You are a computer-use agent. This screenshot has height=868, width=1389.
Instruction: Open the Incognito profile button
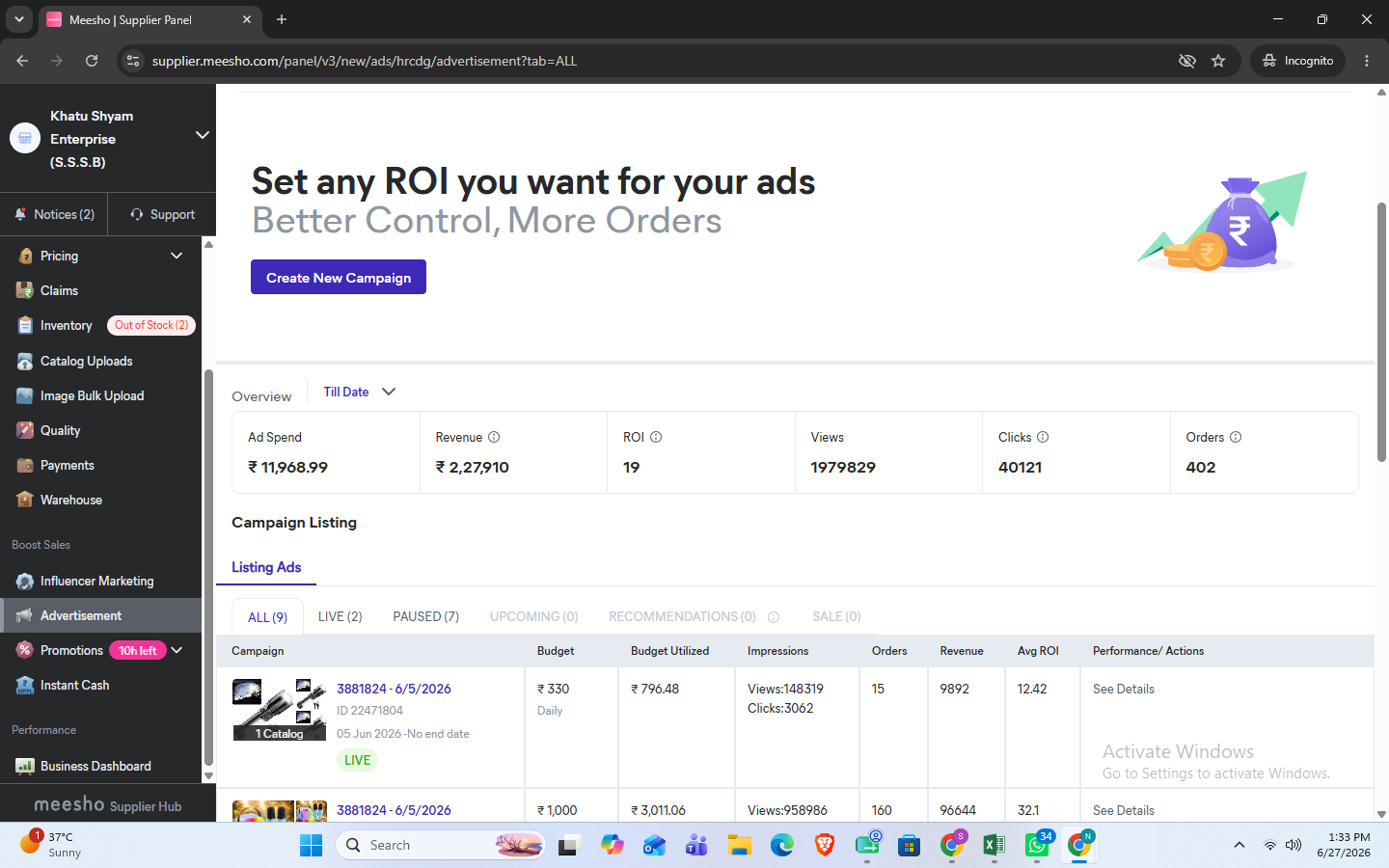(x=1297, y=61)
